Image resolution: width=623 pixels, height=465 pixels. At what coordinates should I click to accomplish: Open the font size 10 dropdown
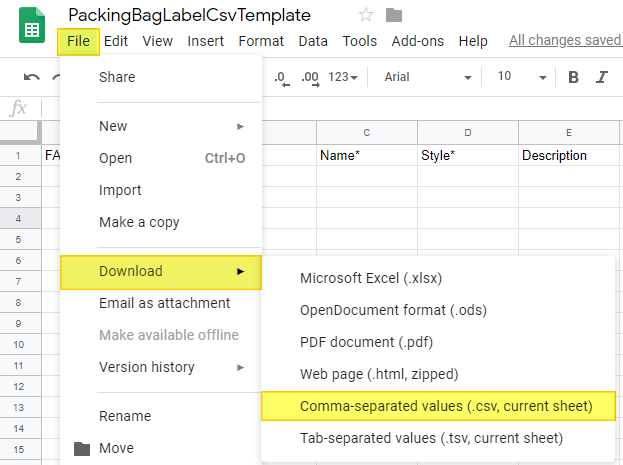(522, 77)
